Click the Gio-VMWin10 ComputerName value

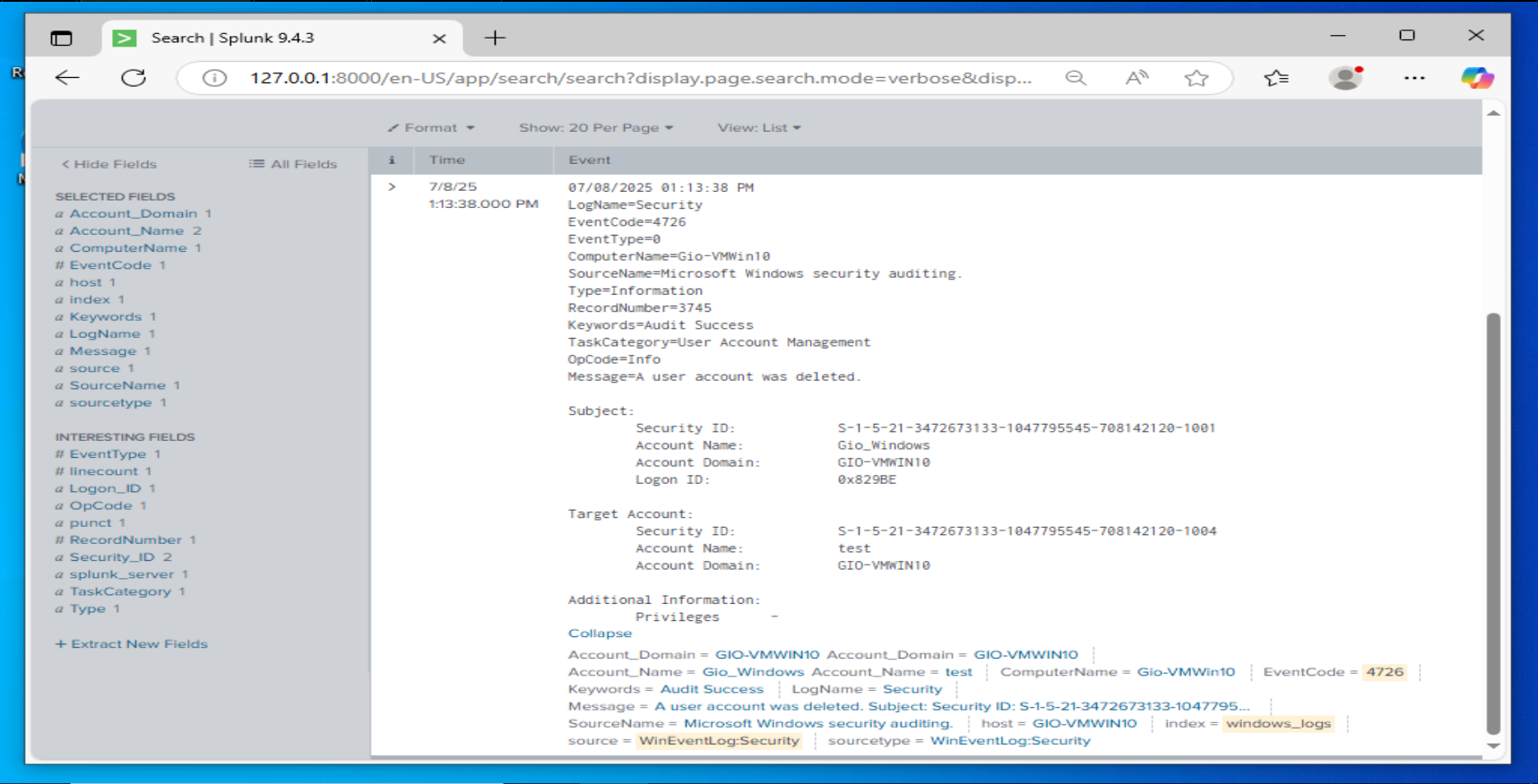click(1186, 672)
